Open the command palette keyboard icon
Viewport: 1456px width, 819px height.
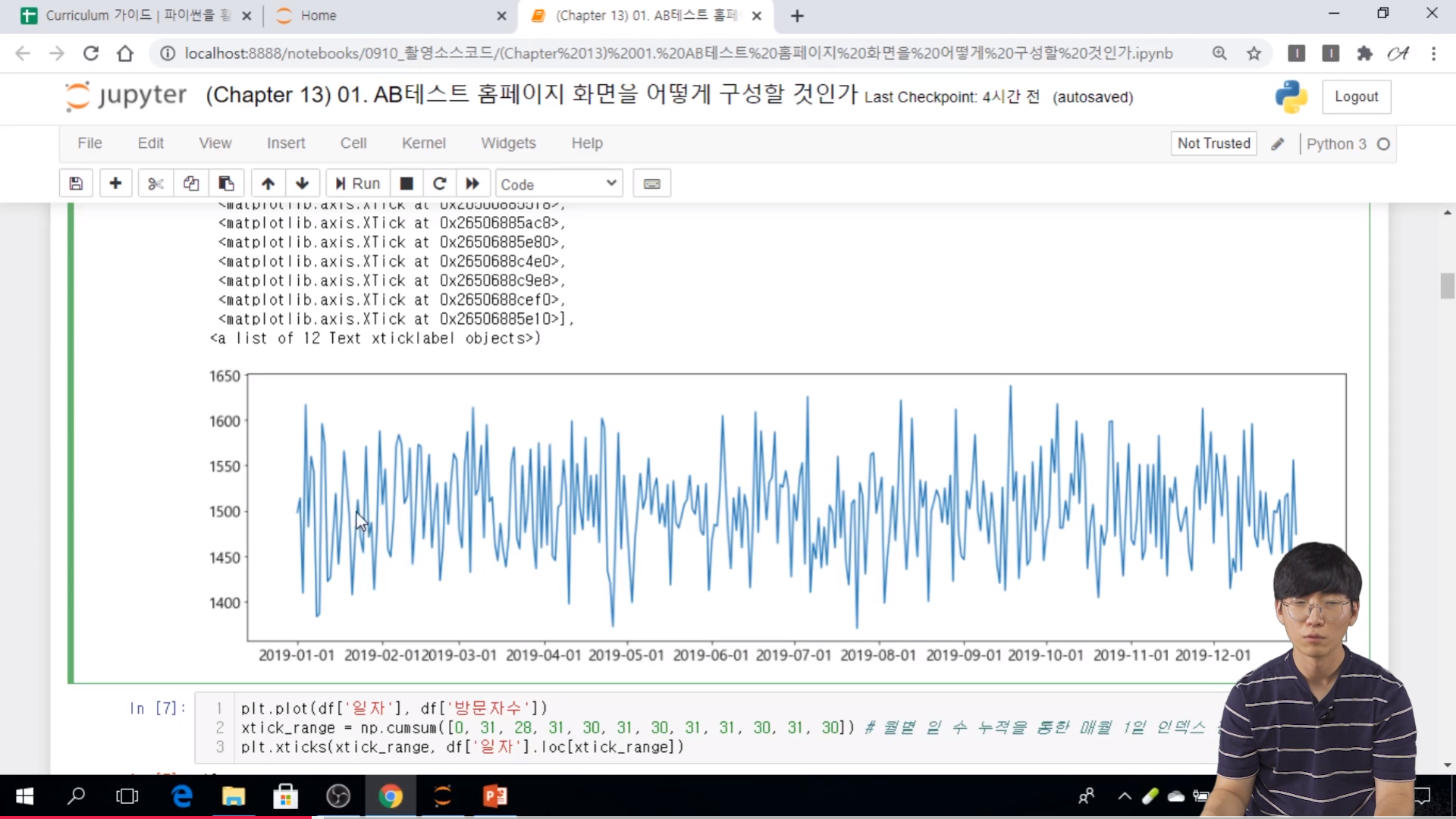pos(651,184)
